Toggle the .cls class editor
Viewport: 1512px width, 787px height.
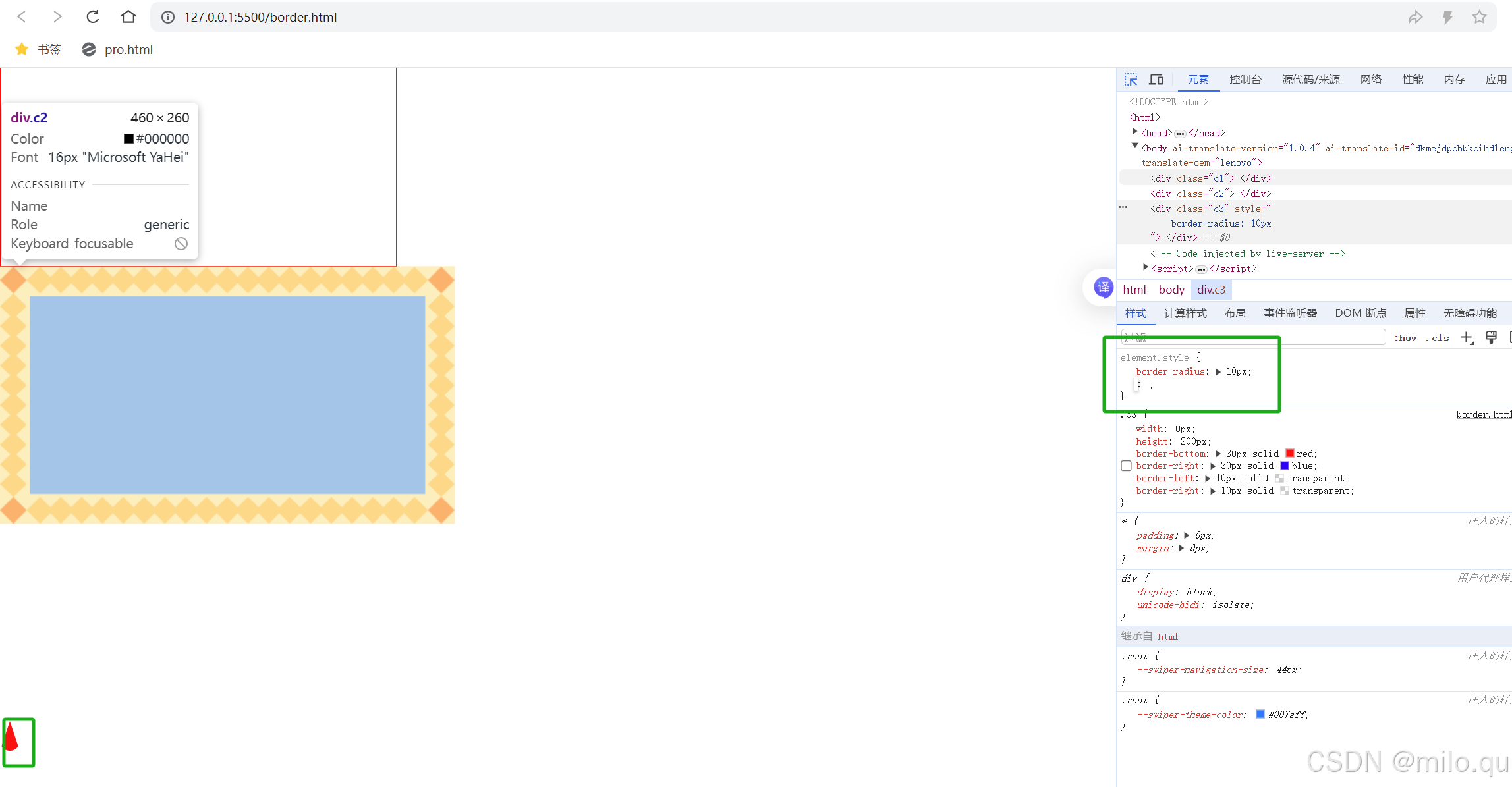(x=1438, y=338)
